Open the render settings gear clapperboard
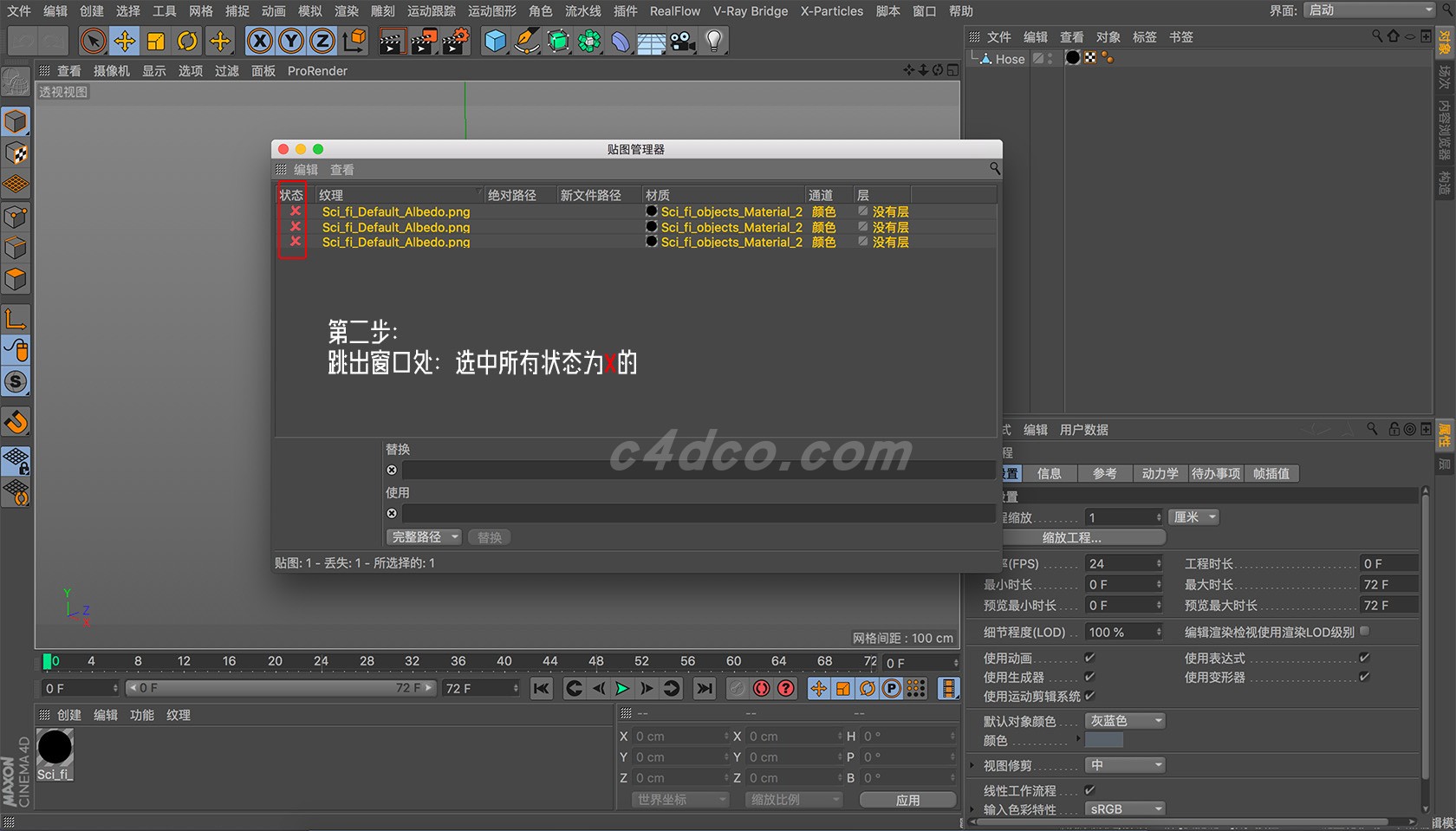The image size is (1456, 831). [456, 41]
